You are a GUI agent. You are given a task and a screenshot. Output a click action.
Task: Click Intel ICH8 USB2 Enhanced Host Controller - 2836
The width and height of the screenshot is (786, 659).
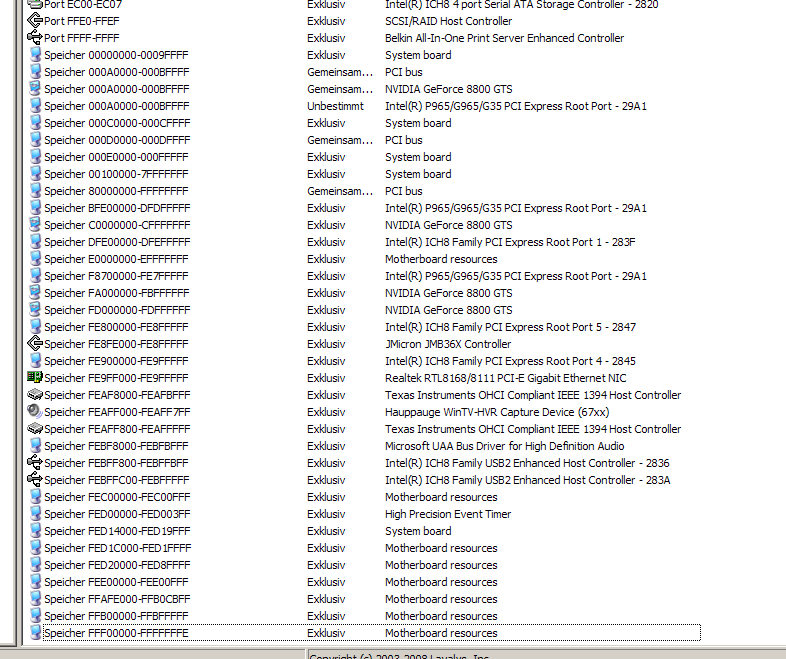[527, 463]
